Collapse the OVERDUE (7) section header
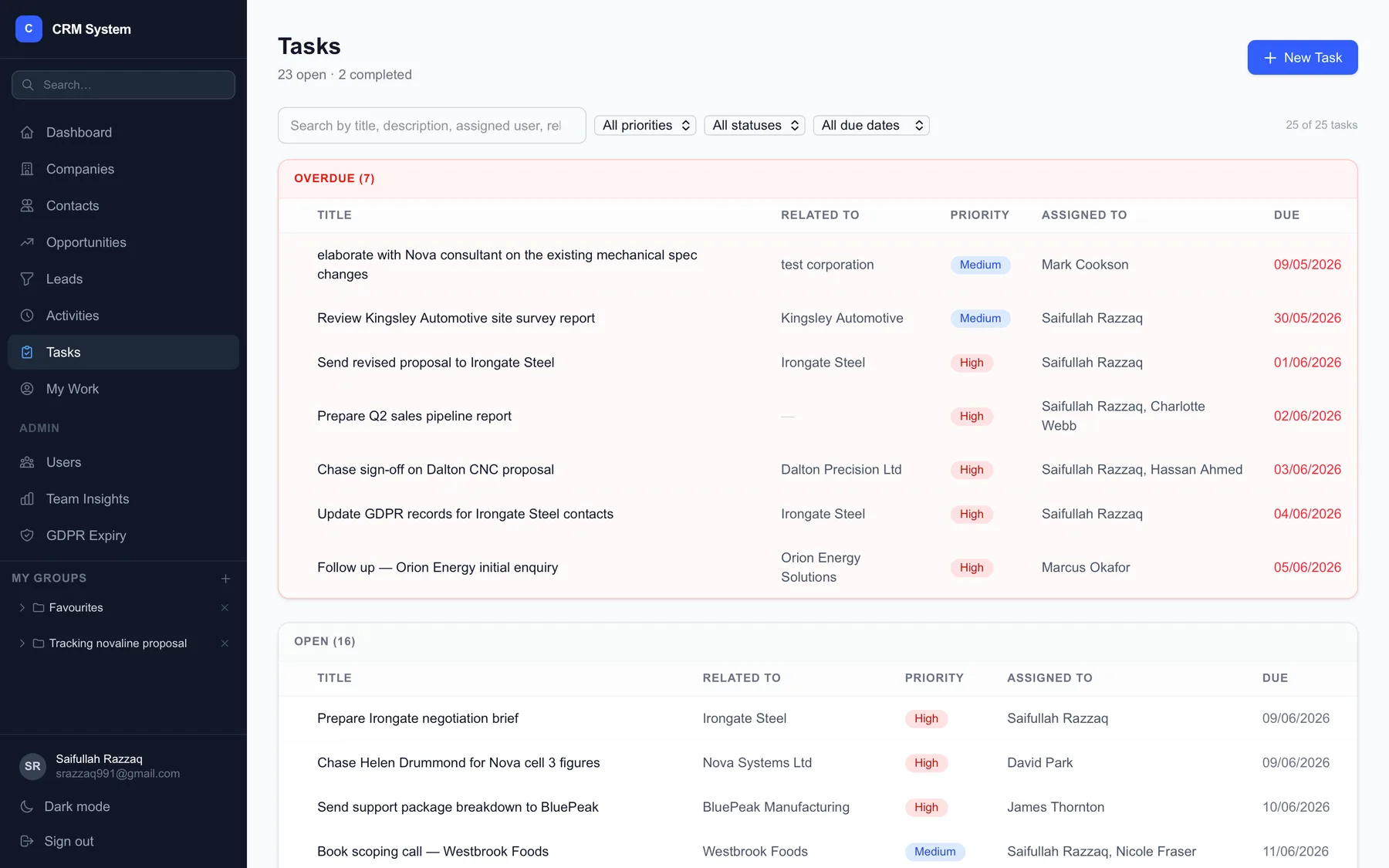 click(x=818, y=178)
